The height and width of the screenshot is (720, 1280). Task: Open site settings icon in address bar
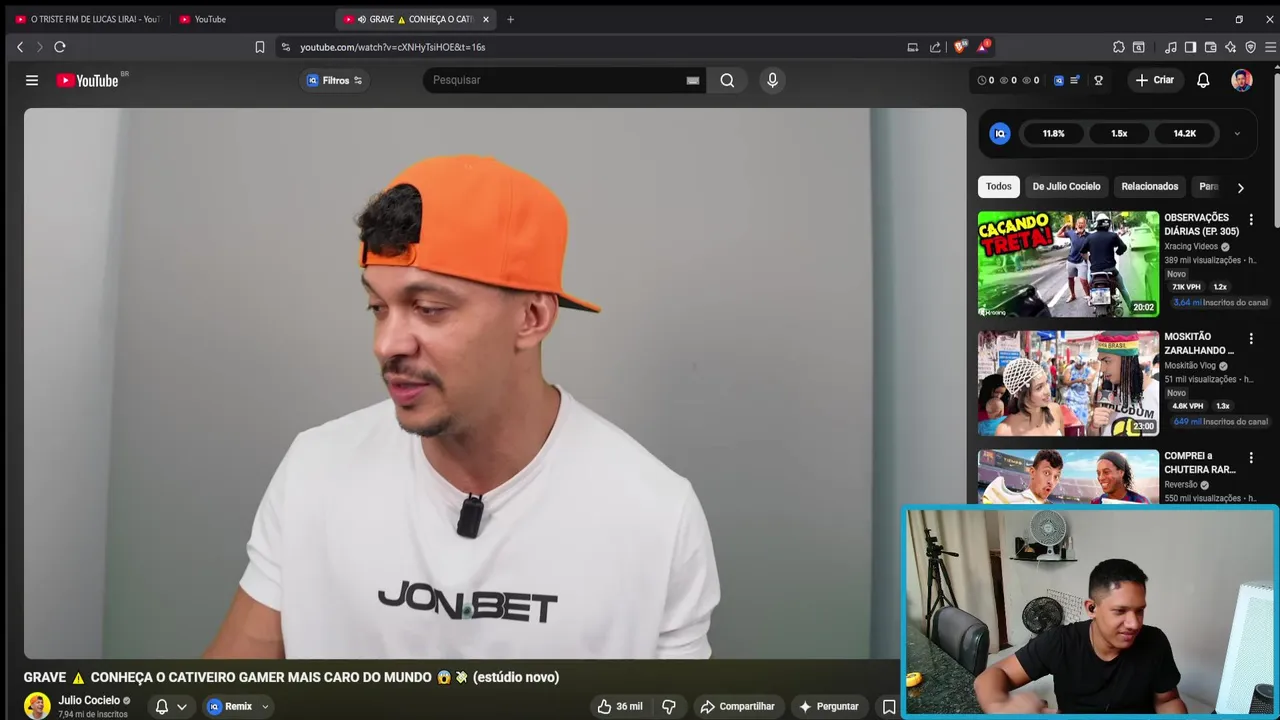point(286,47)
